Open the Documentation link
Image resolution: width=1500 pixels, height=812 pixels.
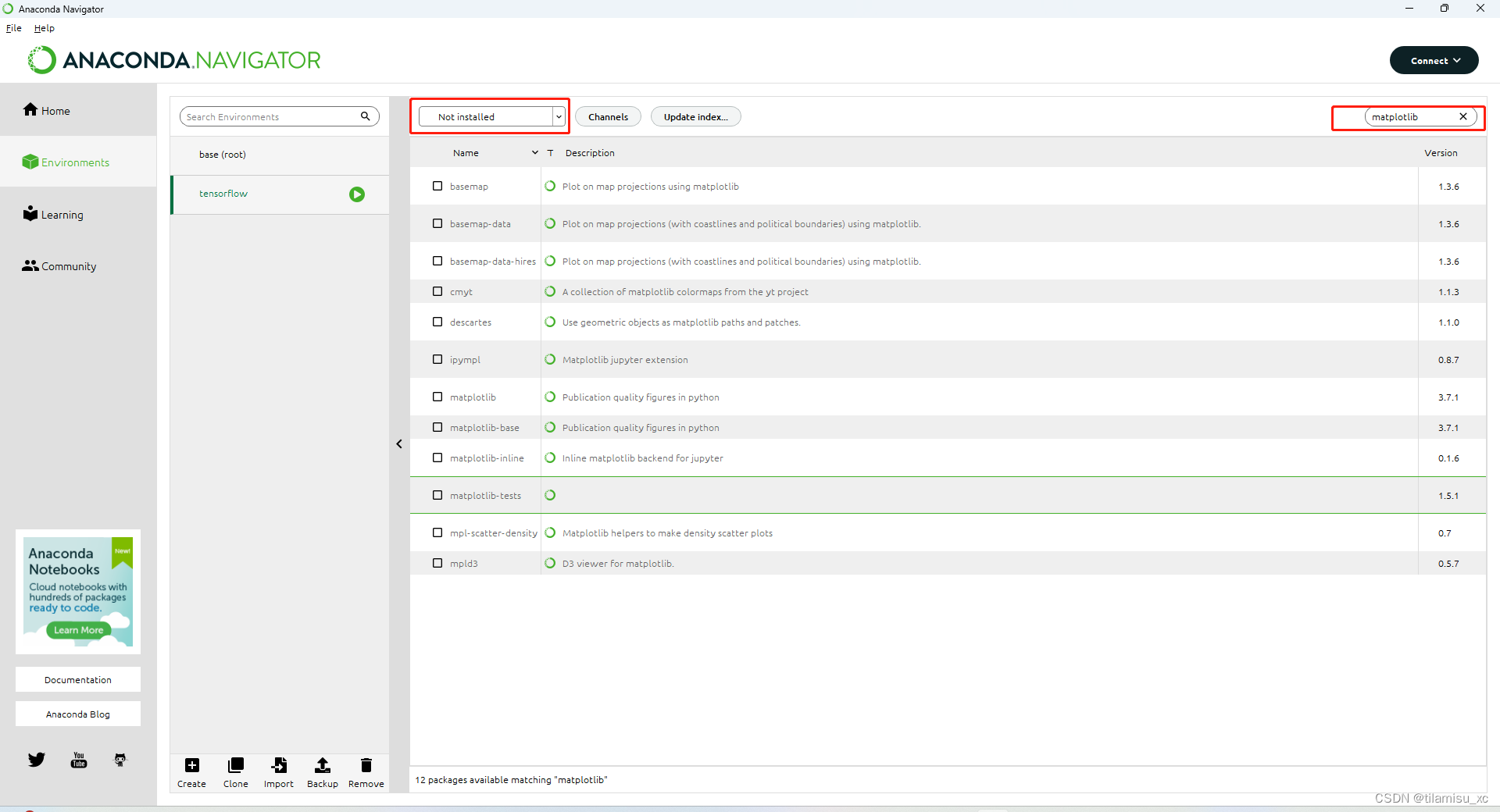tap(78, 679)
